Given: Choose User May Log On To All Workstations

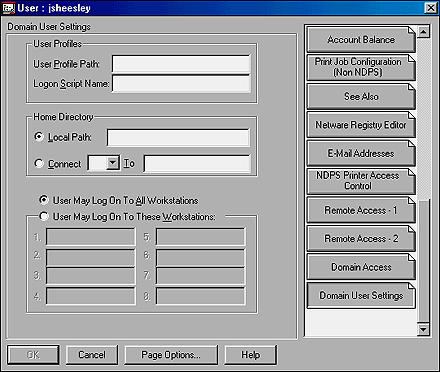Looking at the screenshot, I should (44, 200).
